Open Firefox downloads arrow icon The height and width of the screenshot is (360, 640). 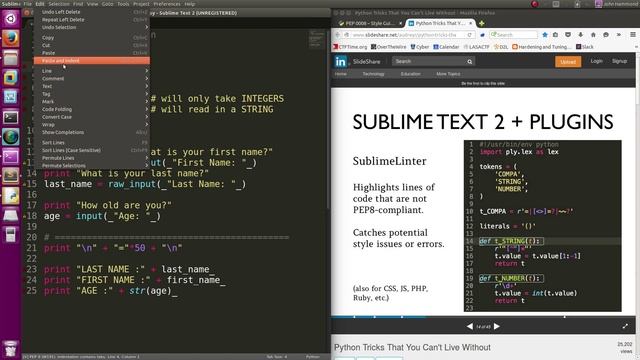point(580,35)
